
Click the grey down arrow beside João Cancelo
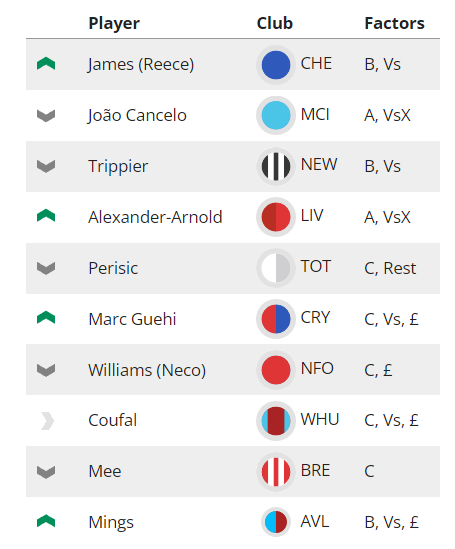click(46, 116)
